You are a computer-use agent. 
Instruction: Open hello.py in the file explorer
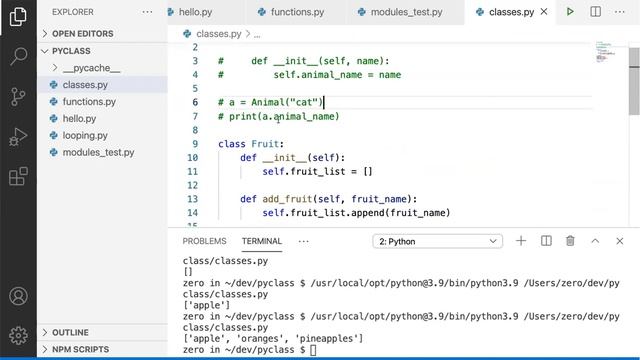tap(79, 119)
